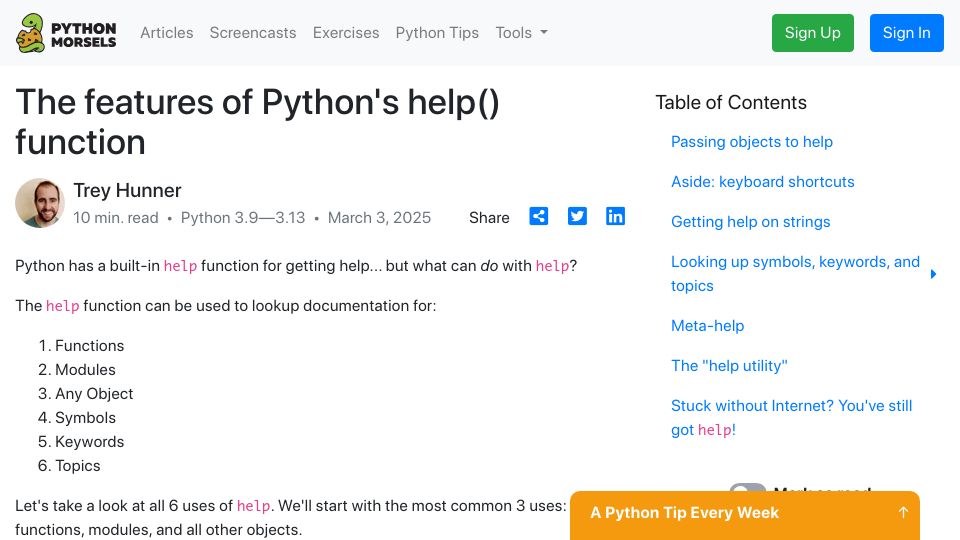Click list item 1. Functions
This screenshot has width=960, height=540.
point(81,345)
